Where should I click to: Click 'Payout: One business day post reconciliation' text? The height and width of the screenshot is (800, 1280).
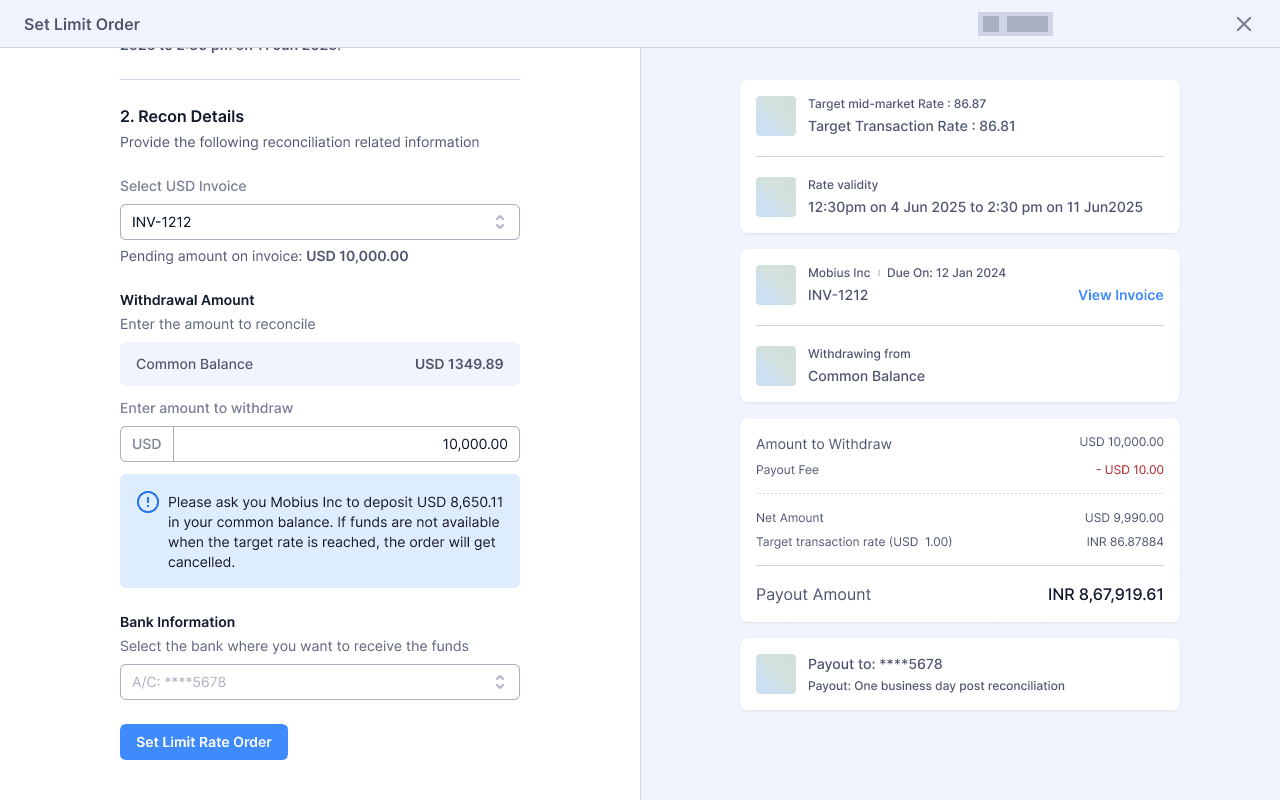pos(936,686)
